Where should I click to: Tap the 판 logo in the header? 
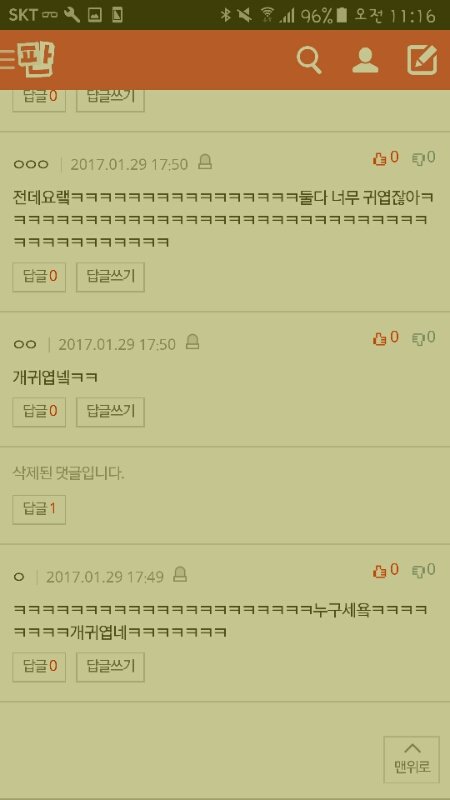[36, 60]
